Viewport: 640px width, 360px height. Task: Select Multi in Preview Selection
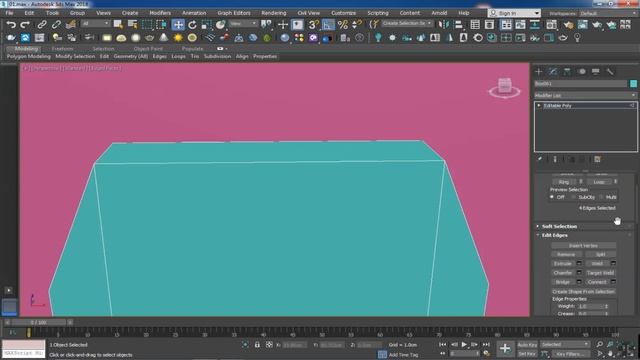pyautogui.click(x=601, y=197)
